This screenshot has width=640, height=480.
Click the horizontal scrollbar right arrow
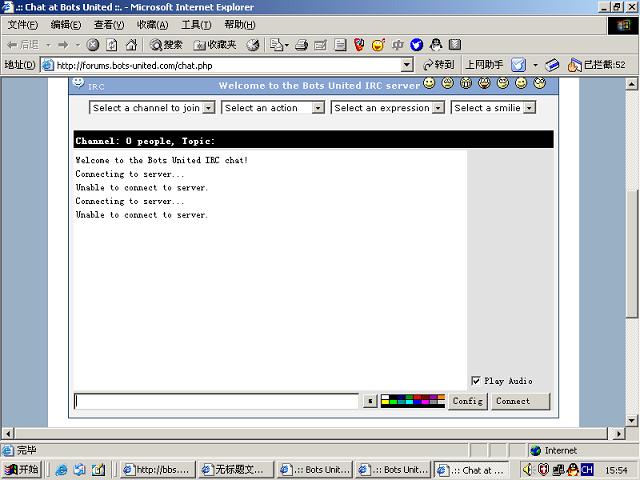tap(619, 433)
